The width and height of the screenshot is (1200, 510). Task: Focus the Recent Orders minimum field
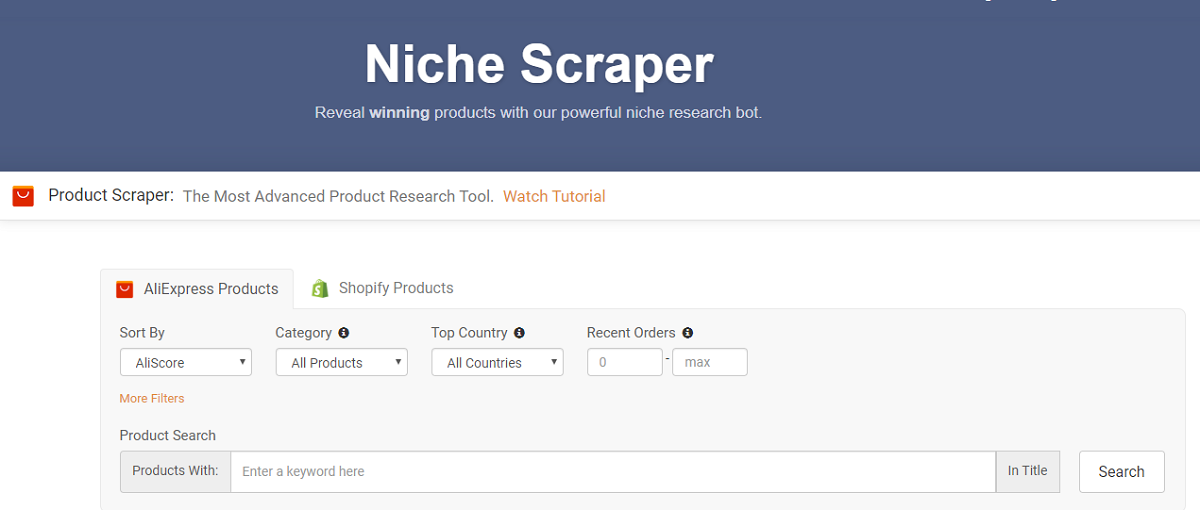tap(625, 362)
